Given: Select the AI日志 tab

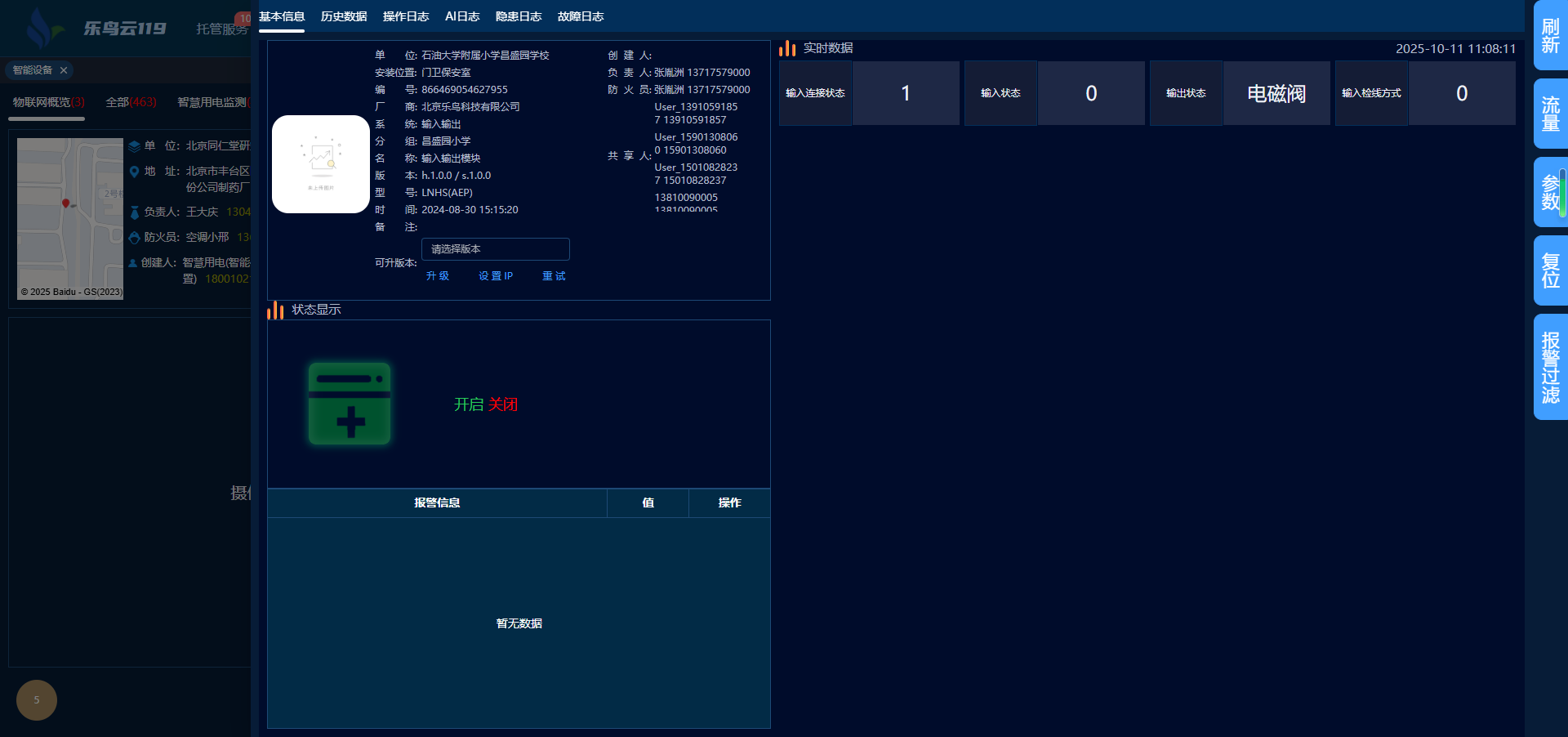Looking at the screenshot, I should (x=462, y=17).
